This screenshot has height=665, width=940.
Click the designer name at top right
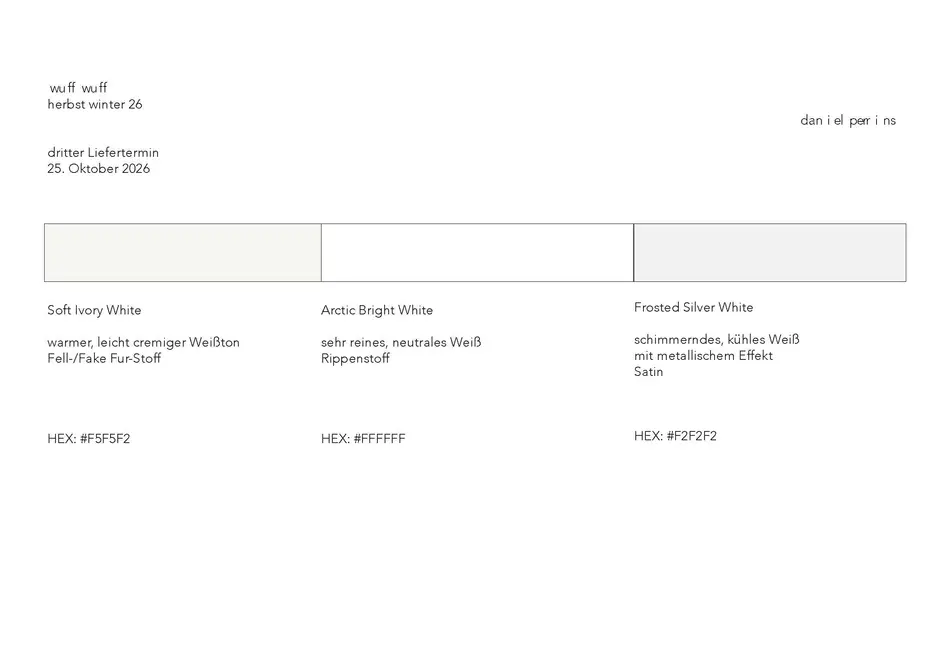point(848,120)
